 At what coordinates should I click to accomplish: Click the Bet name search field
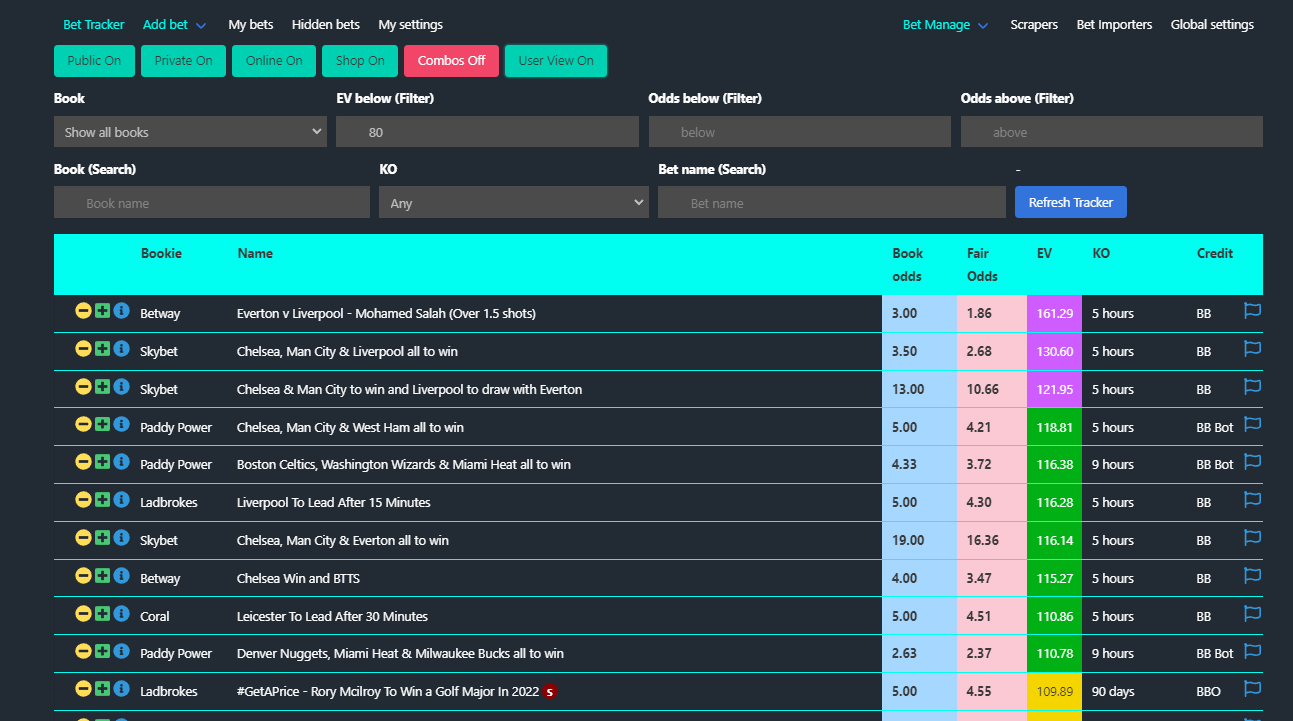pos(831,202)
